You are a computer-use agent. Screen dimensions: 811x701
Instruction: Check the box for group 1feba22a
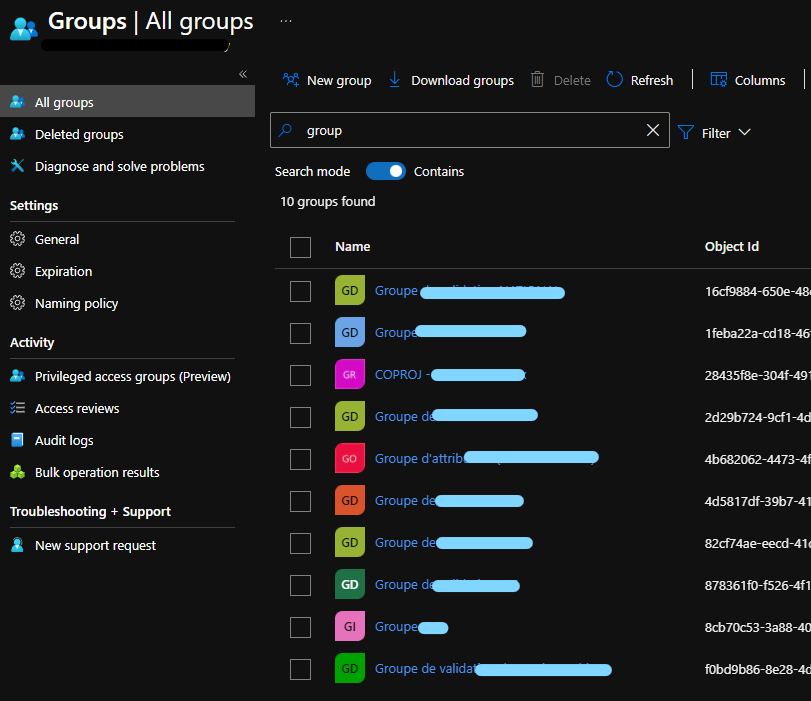pyautogui.click(x=301, y=333)
